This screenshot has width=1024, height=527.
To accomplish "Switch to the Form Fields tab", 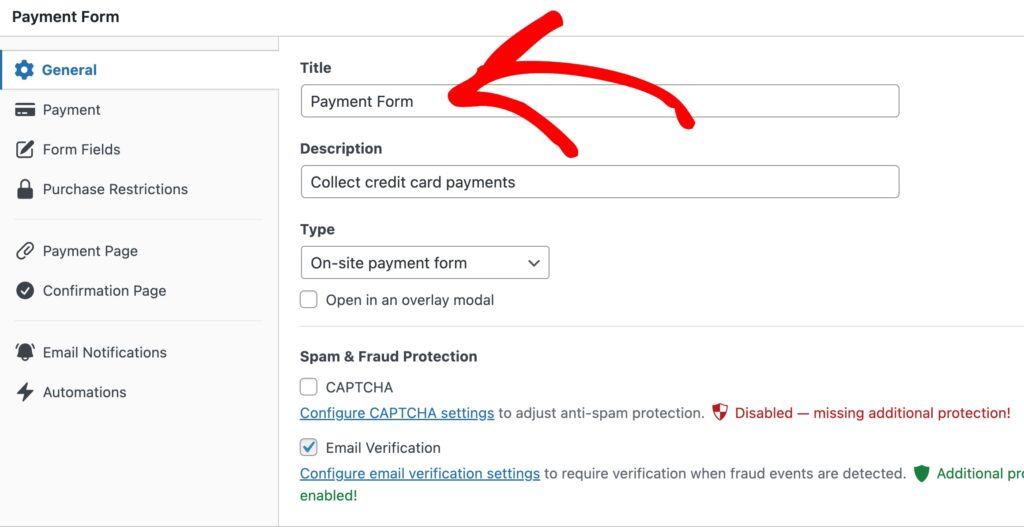I will click(x=81, y=150).
